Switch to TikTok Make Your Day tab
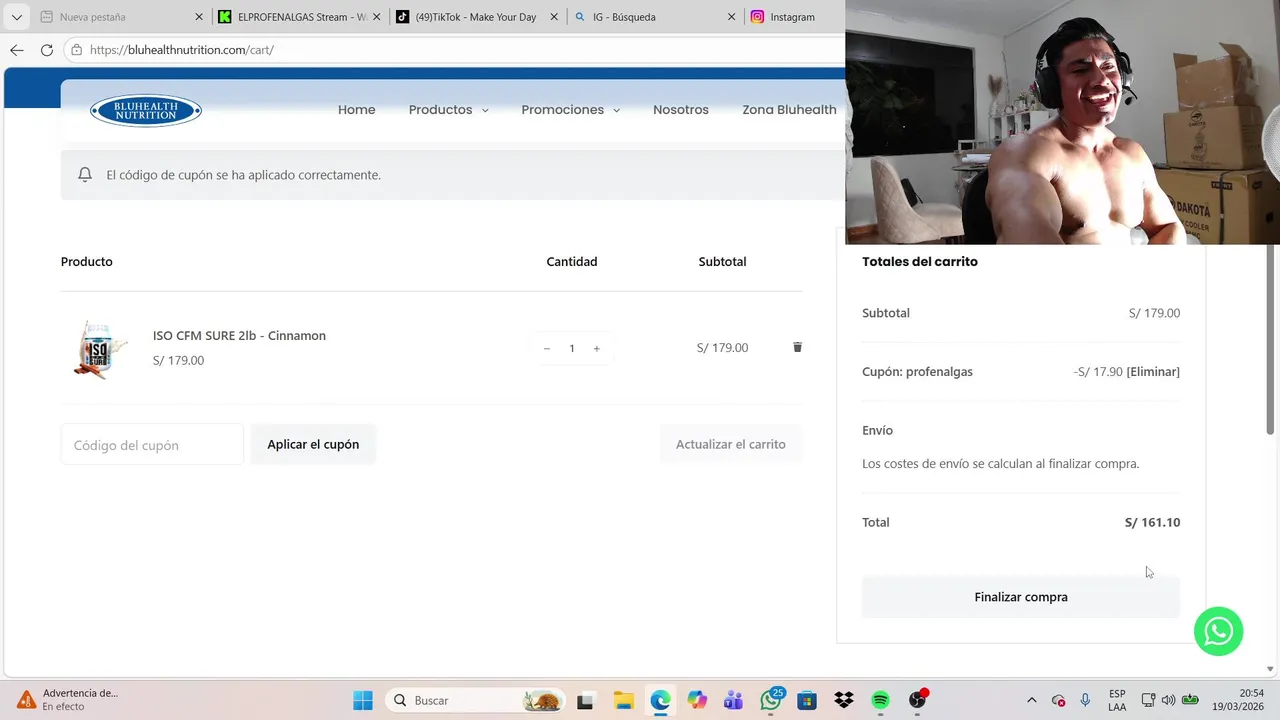The width and height of the screenshot is (1280, 720). click(x=476, y=17)
